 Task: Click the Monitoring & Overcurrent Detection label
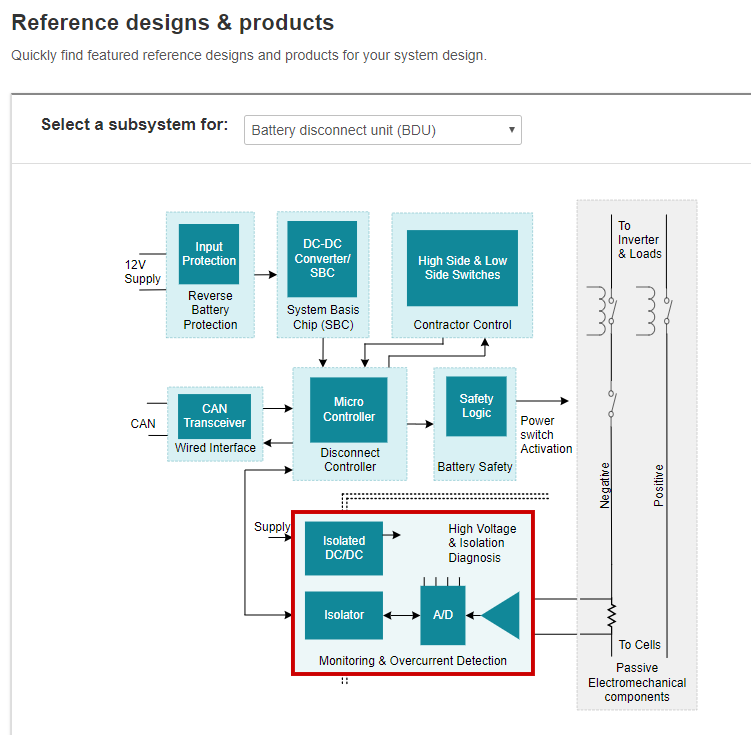tap(413, 661)
